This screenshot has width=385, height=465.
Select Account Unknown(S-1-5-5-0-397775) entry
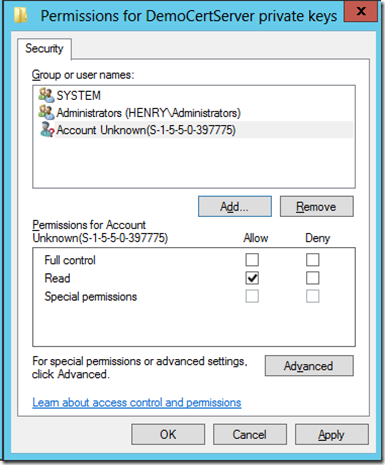tap(203, 130)
